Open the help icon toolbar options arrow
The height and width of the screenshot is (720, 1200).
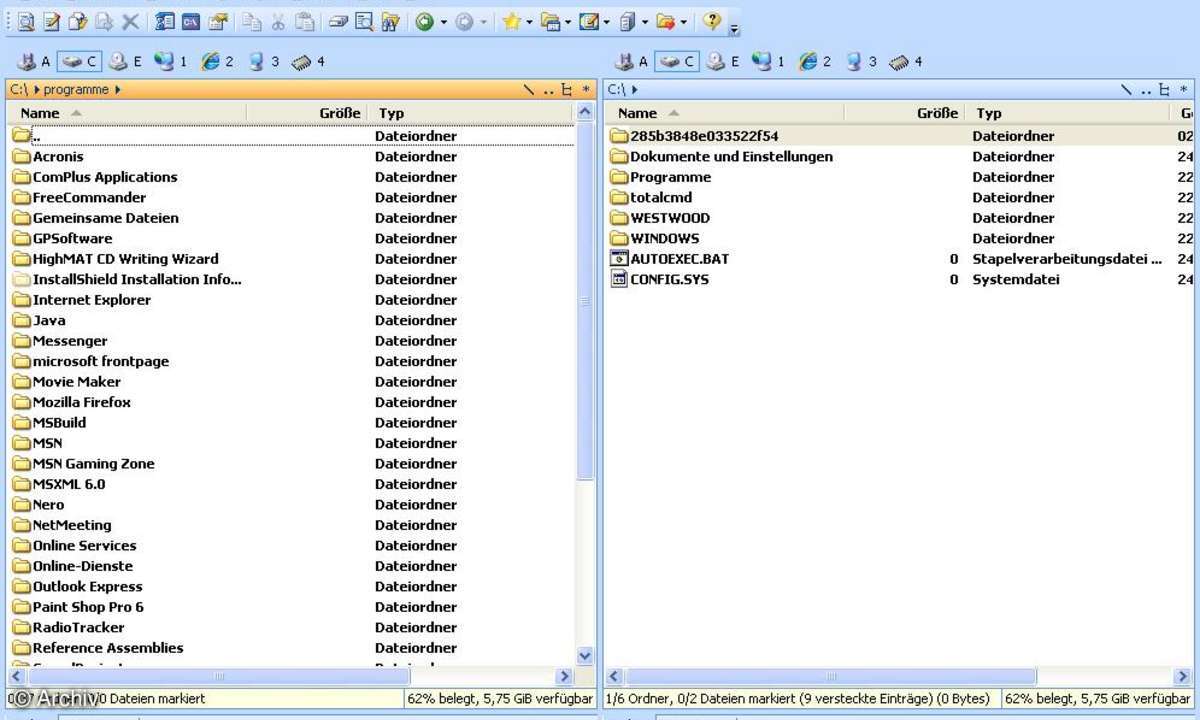[735, 28]
